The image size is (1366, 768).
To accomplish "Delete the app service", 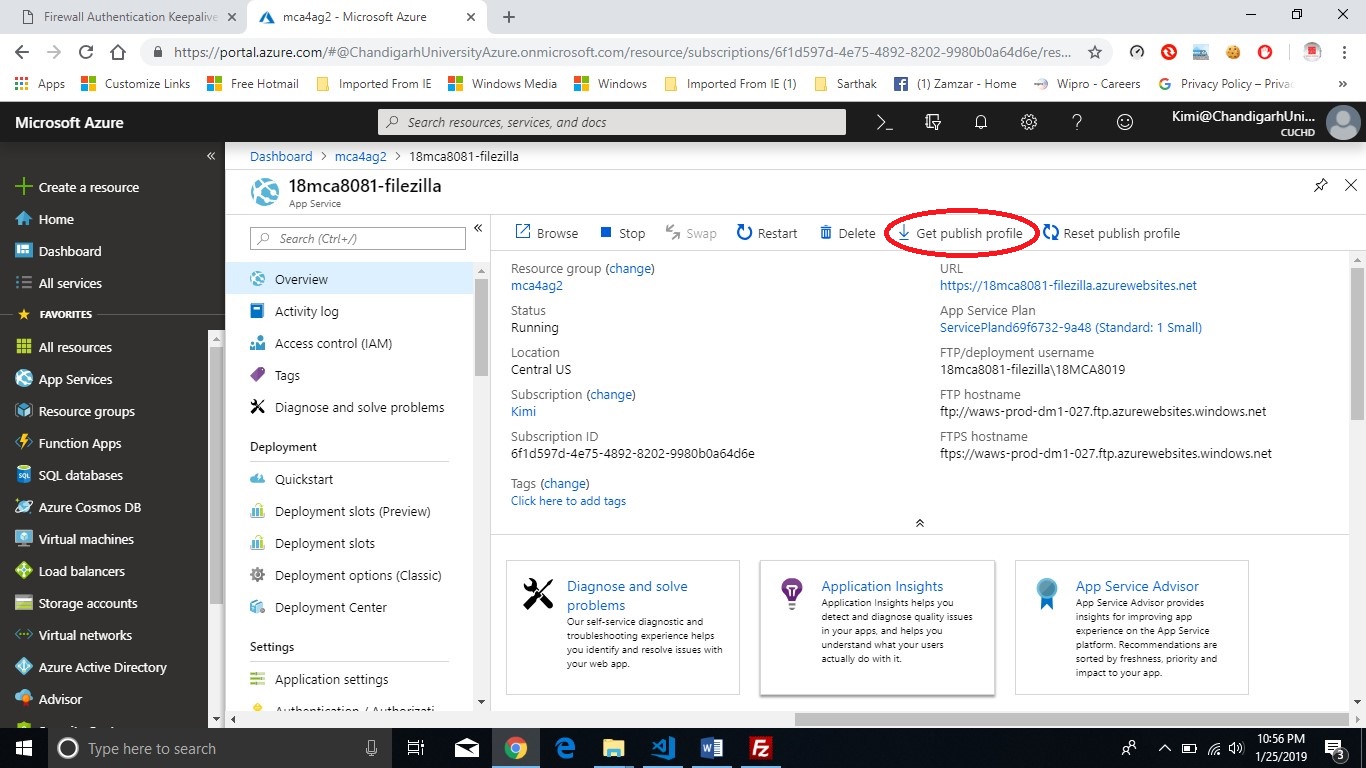I will pos(847,233).
